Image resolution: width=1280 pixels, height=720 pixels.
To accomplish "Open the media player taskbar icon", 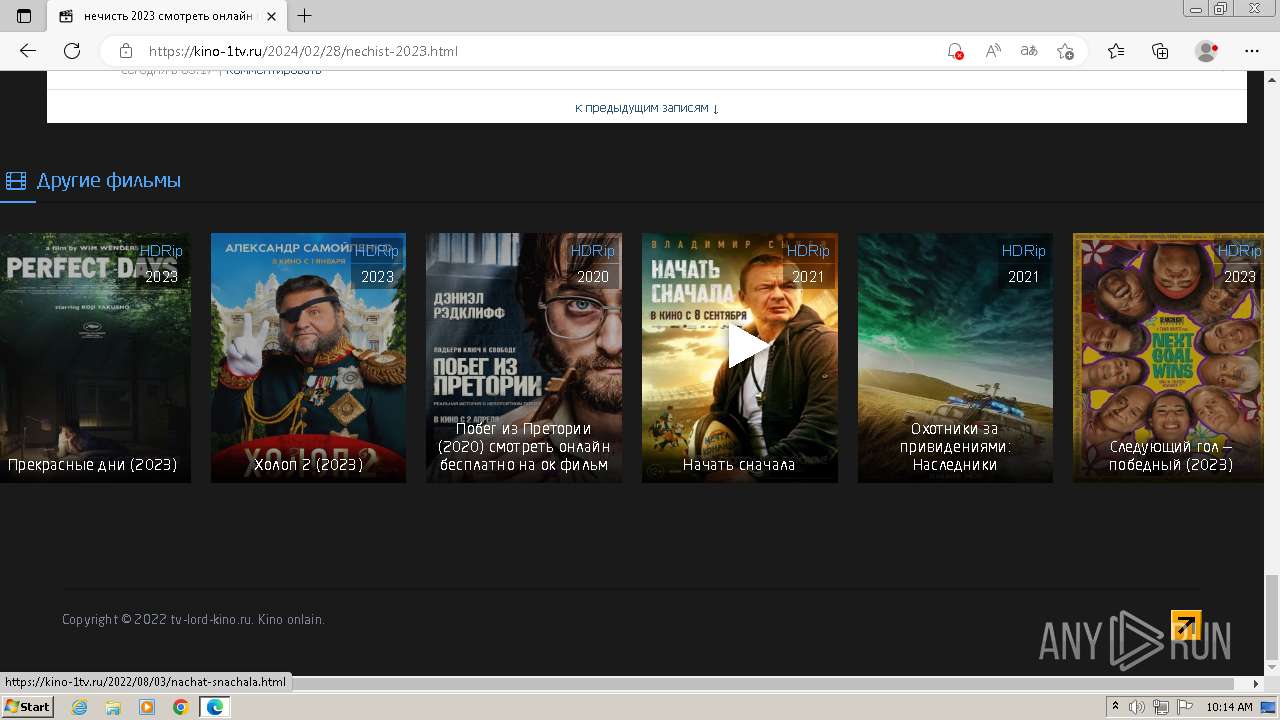I will pyautogui.click(x=147, y=707).
